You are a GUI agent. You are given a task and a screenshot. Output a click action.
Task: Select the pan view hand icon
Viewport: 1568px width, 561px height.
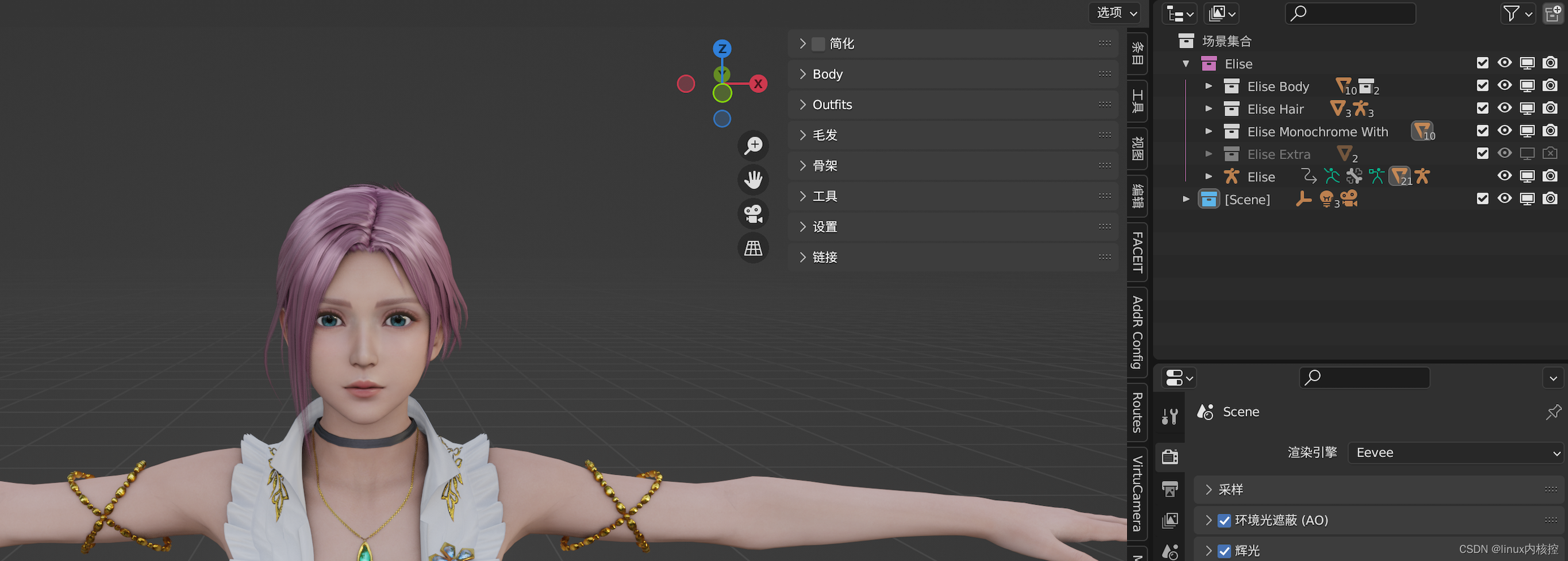(x=754, y=179)
